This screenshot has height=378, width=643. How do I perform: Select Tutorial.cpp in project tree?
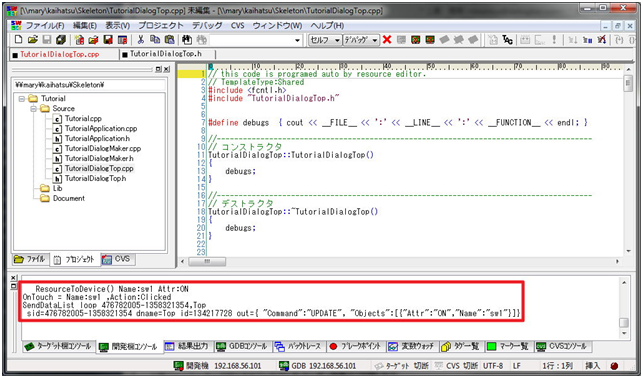[x=83, y=119]
